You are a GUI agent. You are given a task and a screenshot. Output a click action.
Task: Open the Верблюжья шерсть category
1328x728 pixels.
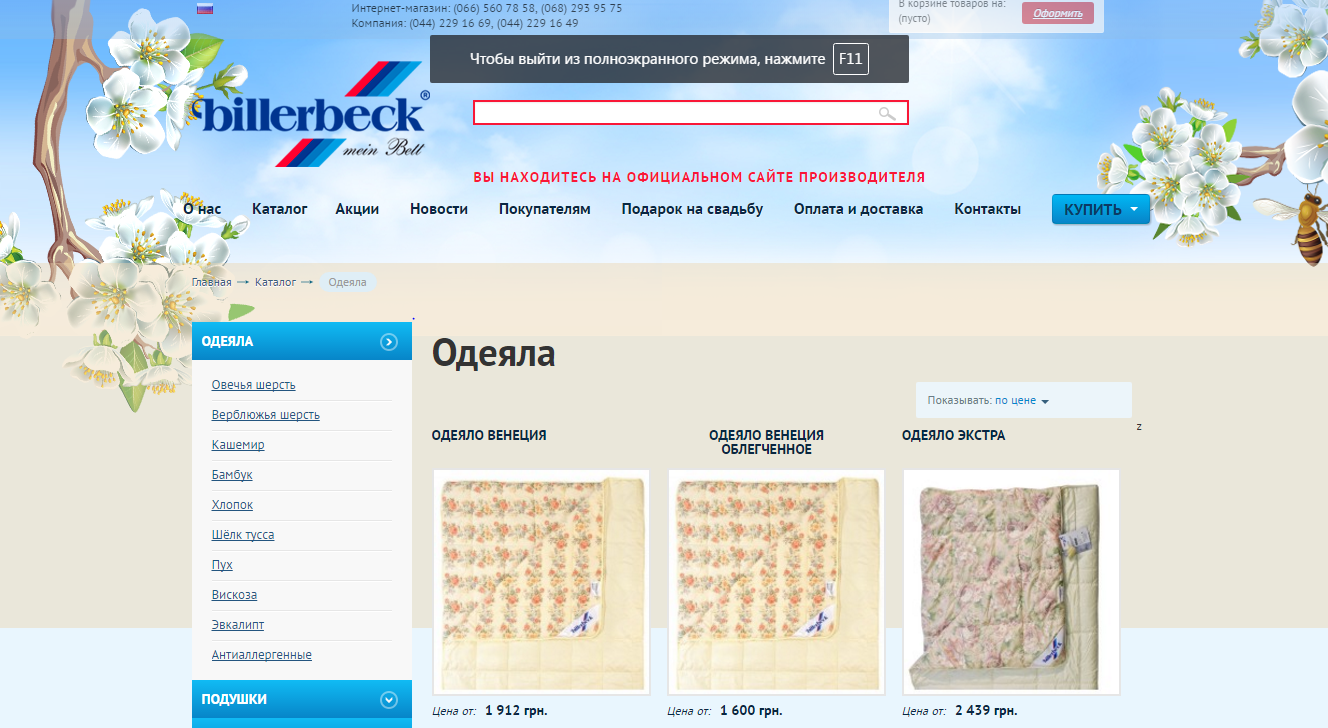click(265, 415)
